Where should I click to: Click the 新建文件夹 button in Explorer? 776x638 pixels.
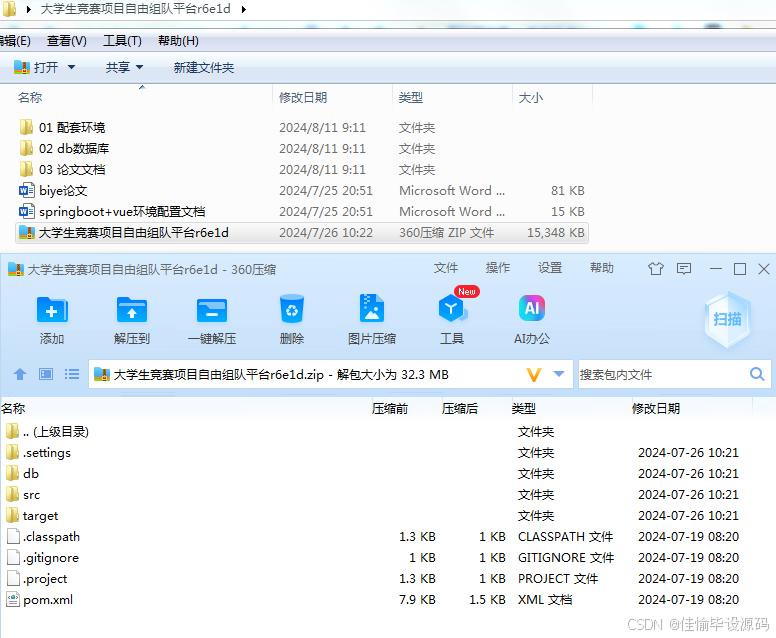203,67
